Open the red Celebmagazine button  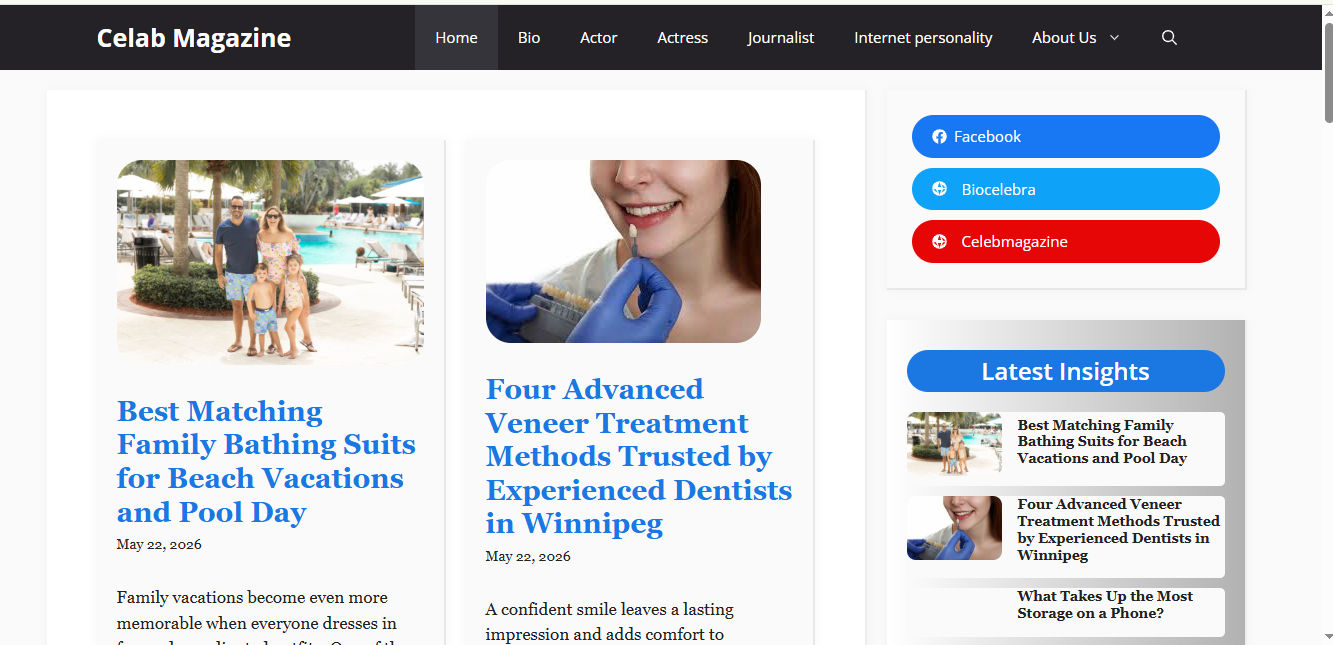tap(1066, 241)
